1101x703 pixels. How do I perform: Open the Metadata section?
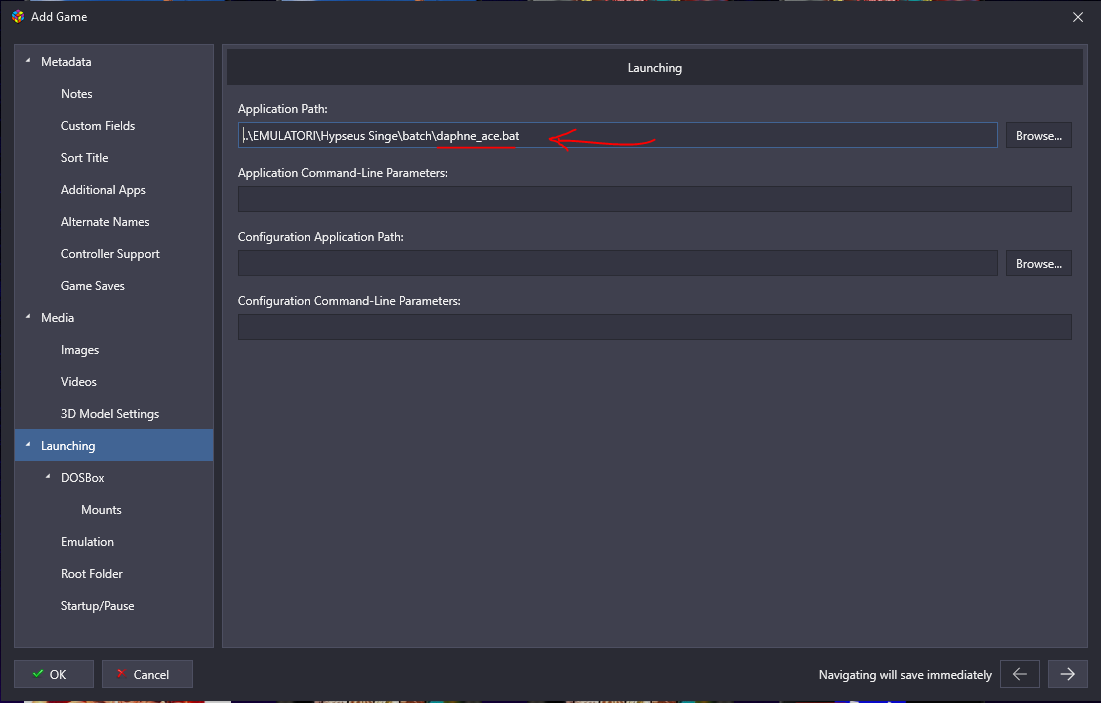66,62
